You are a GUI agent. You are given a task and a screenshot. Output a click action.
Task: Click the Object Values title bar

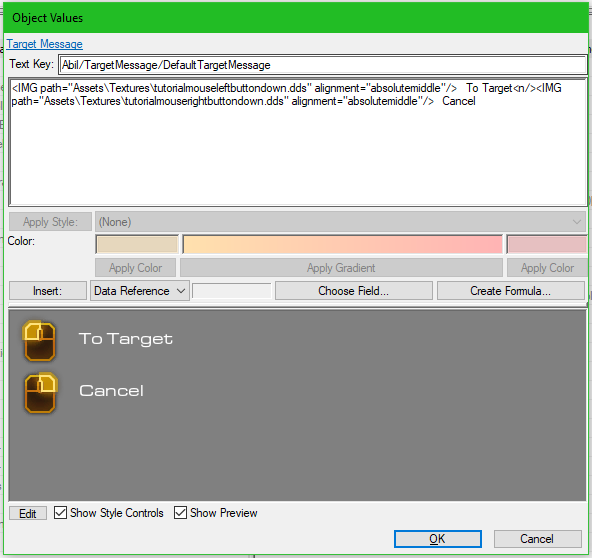click(296, 18)
